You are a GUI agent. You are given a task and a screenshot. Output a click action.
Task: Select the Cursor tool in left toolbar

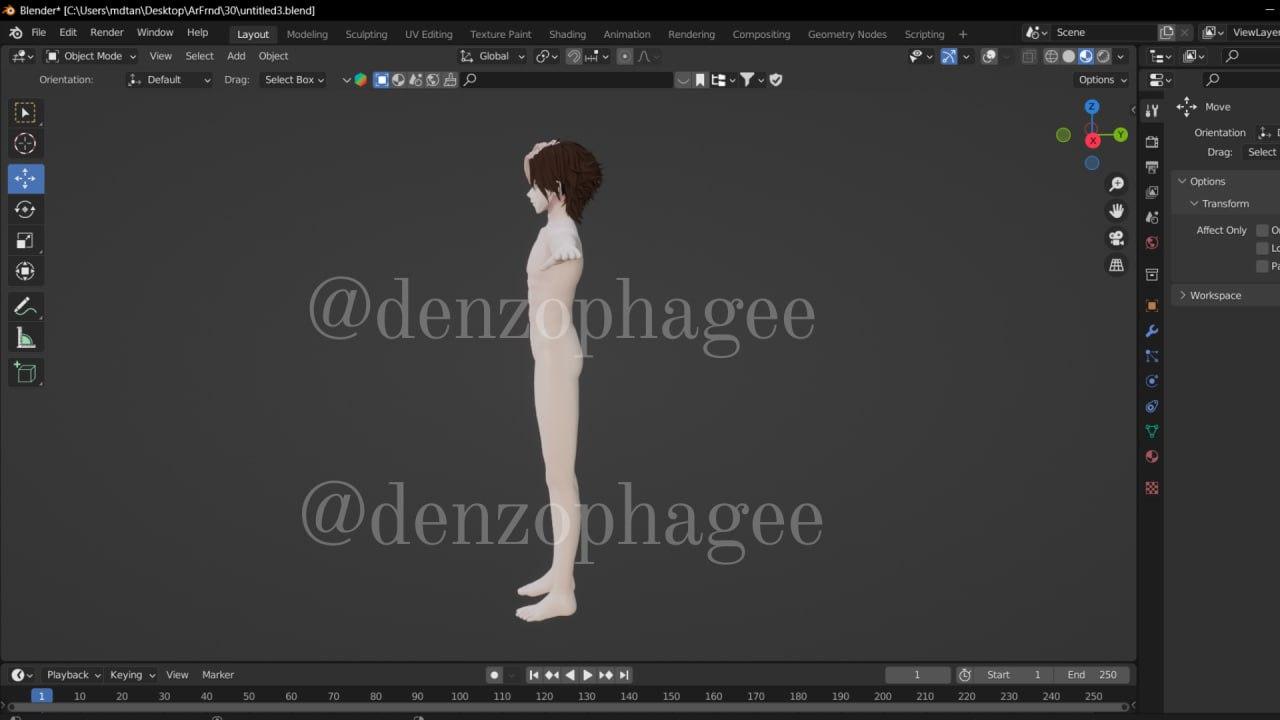(x=26, y=144)
